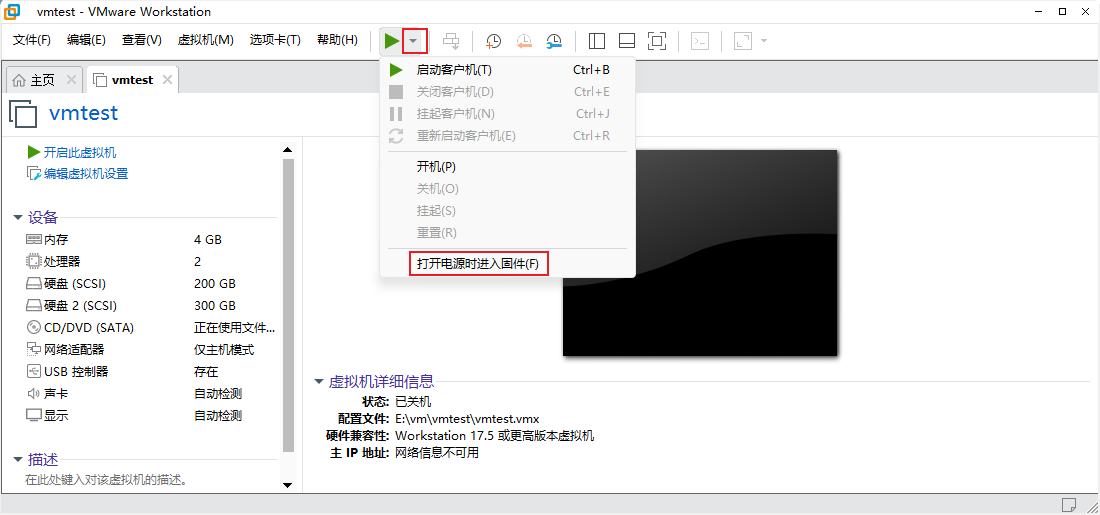Close the vmtest tab
The height and width of the screenshot is (515, 1100).
(x=167, y=80)
